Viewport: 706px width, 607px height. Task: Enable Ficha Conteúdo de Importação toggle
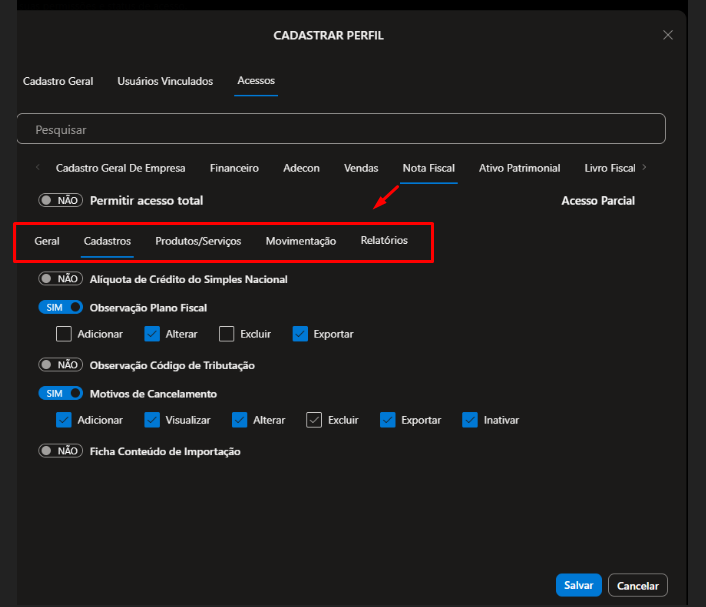[x=60, y=451]
